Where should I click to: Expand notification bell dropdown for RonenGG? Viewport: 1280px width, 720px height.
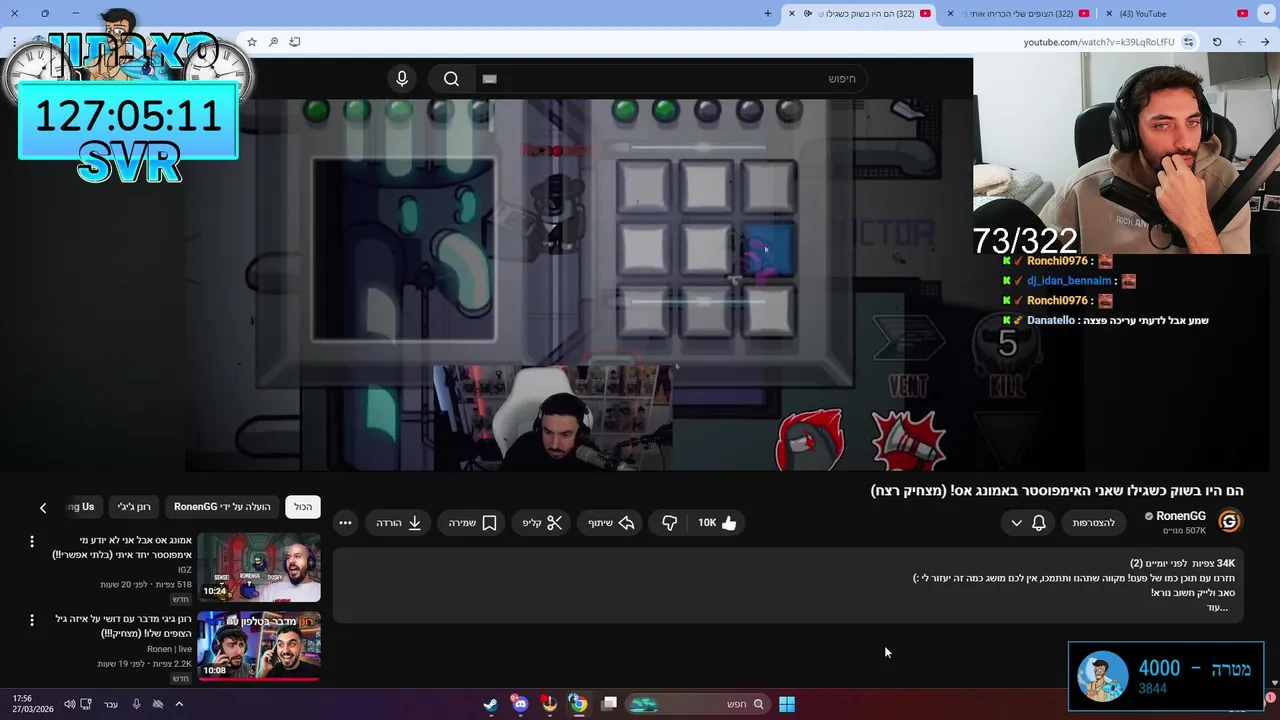tap(1028, 523)
